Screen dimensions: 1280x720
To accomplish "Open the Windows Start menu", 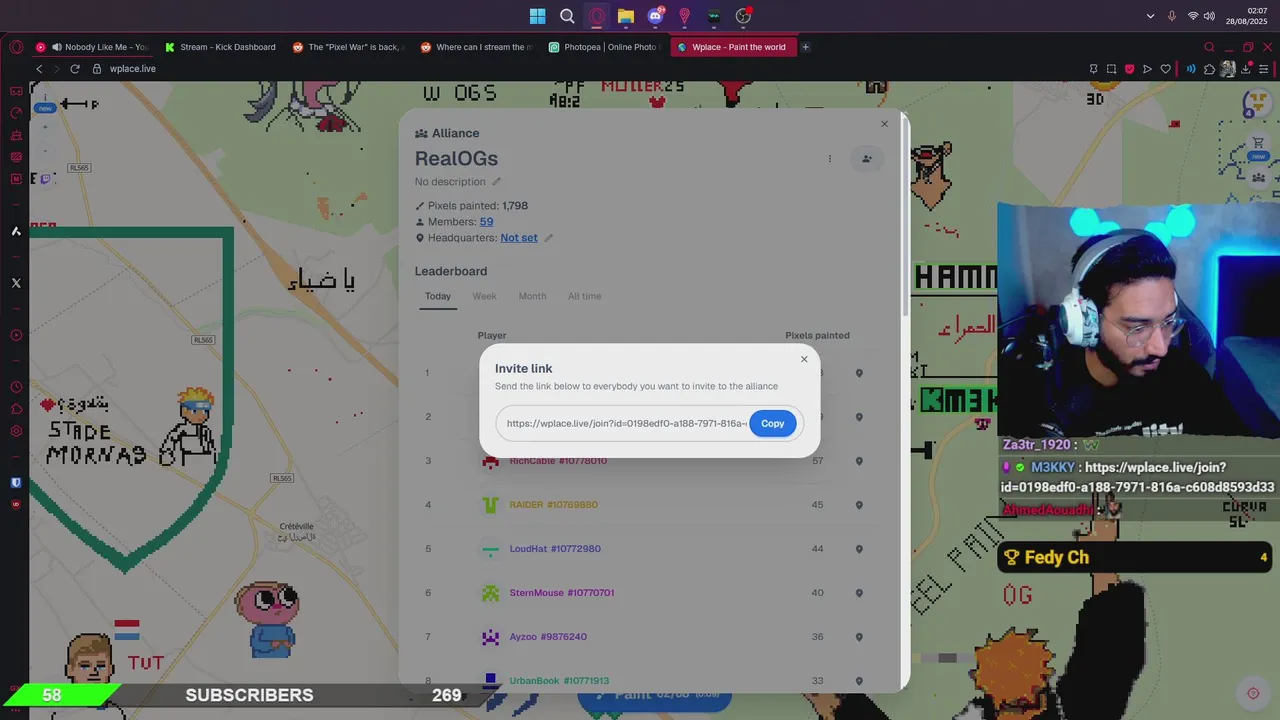I will click(x=538, y=16).
